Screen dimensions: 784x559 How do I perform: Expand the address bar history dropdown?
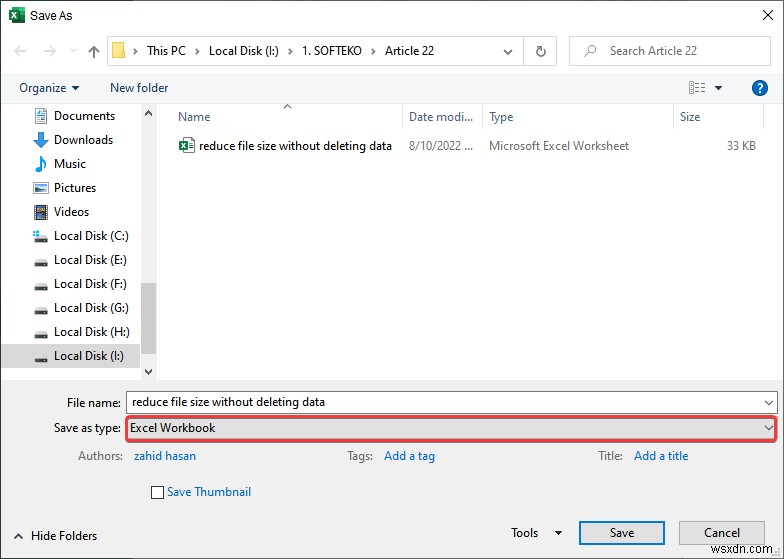[508, 51]
